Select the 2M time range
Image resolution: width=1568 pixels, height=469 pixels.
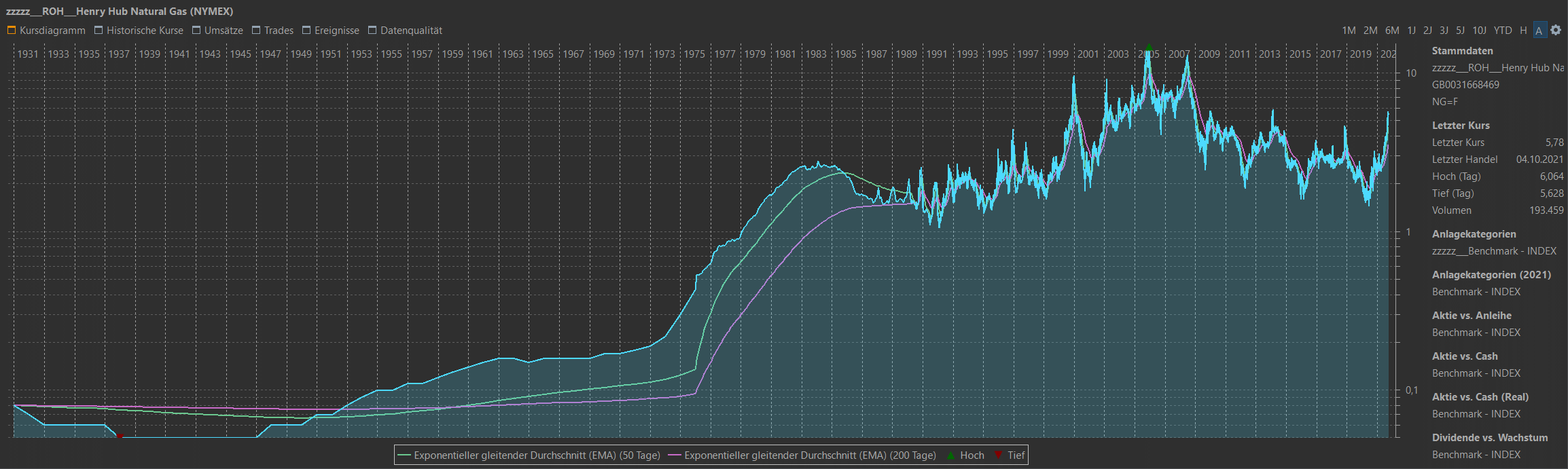1370,31
